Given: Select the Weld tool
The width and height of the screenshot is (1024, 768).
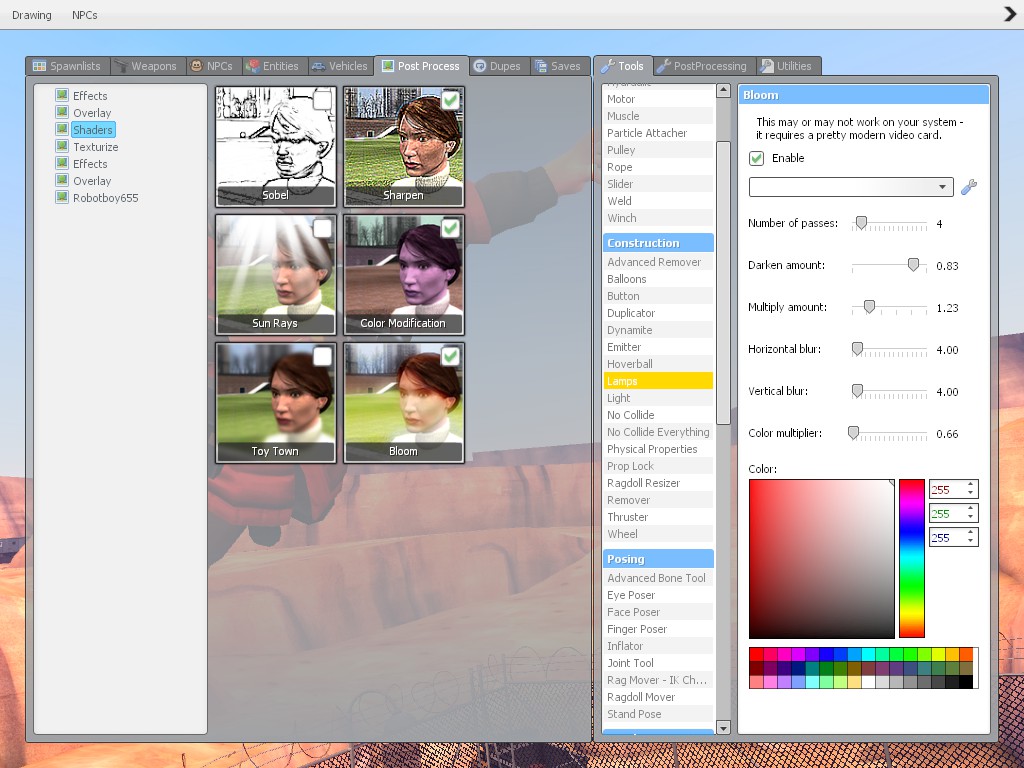Looking at the screenshot, I should click(x=658, y=200).
